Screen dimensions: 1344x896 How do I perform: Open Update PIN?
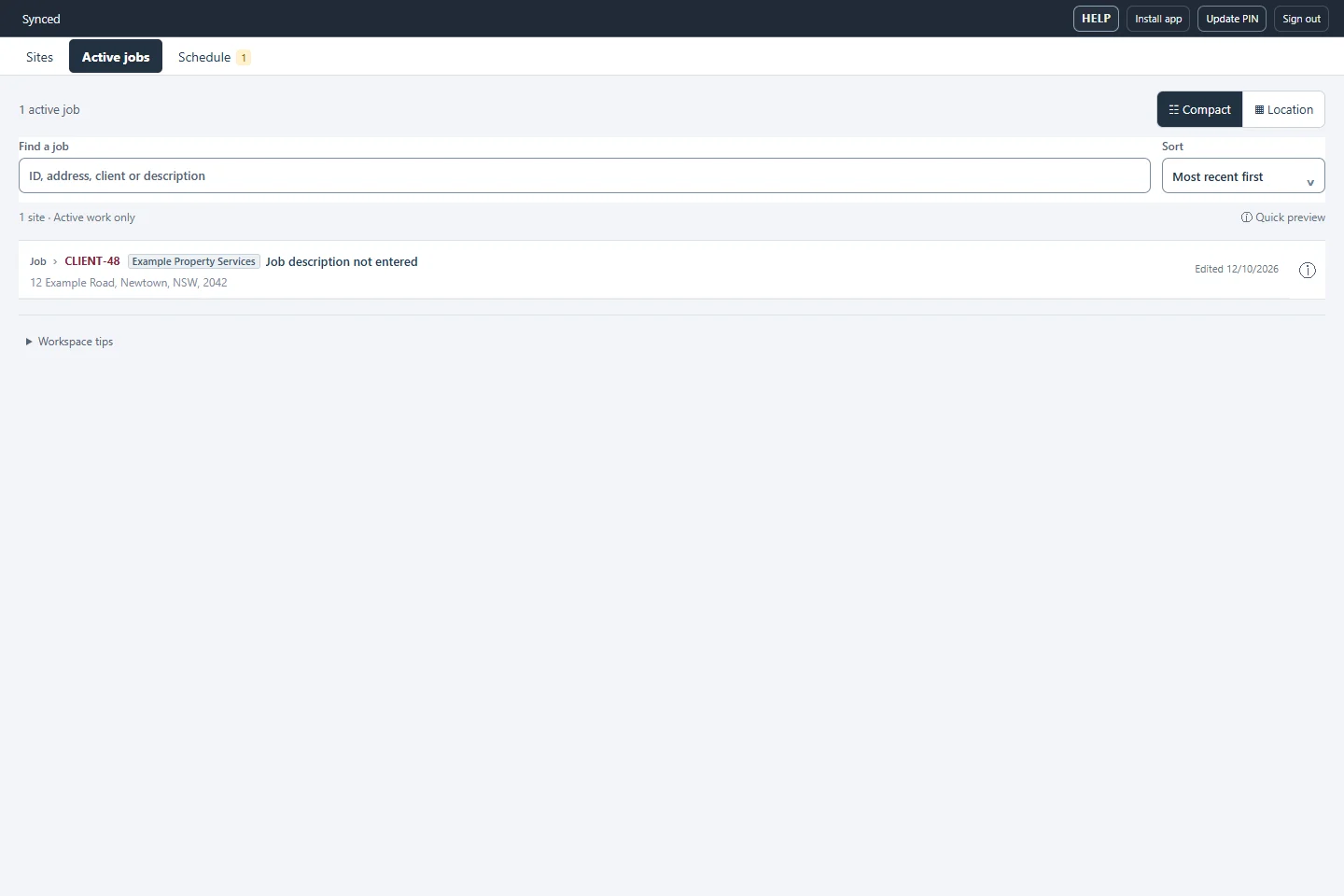[x=1232, y=19]
